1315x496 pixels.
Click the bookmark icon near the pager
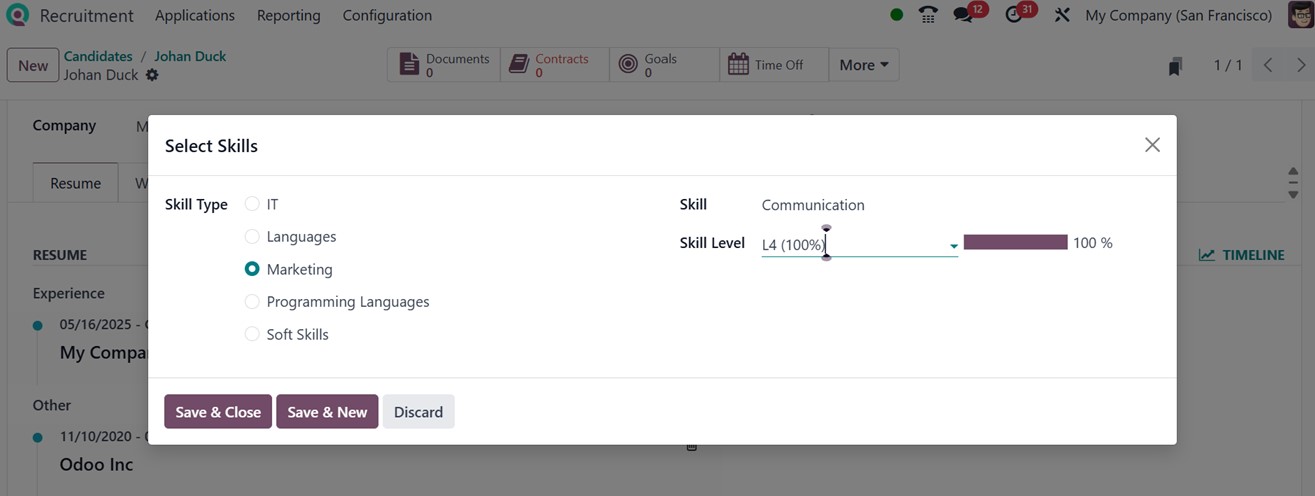(1175, 66)
